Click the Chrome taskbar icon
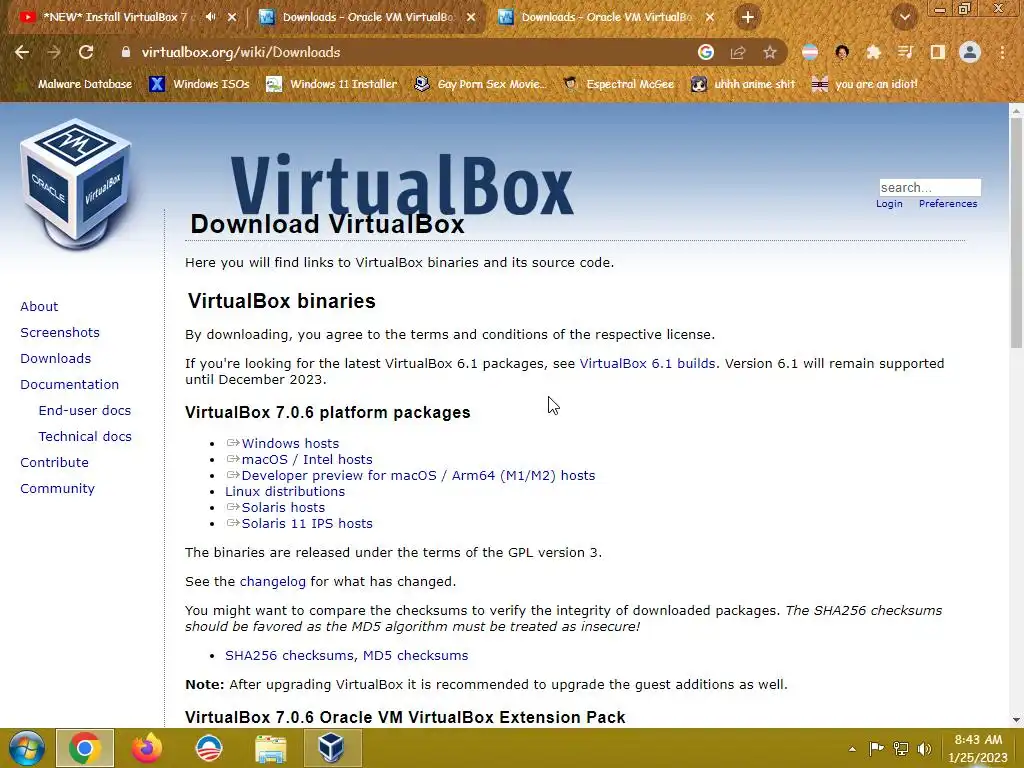The width and height of the screenshot is (1024, 768). (x=85, y=748)
